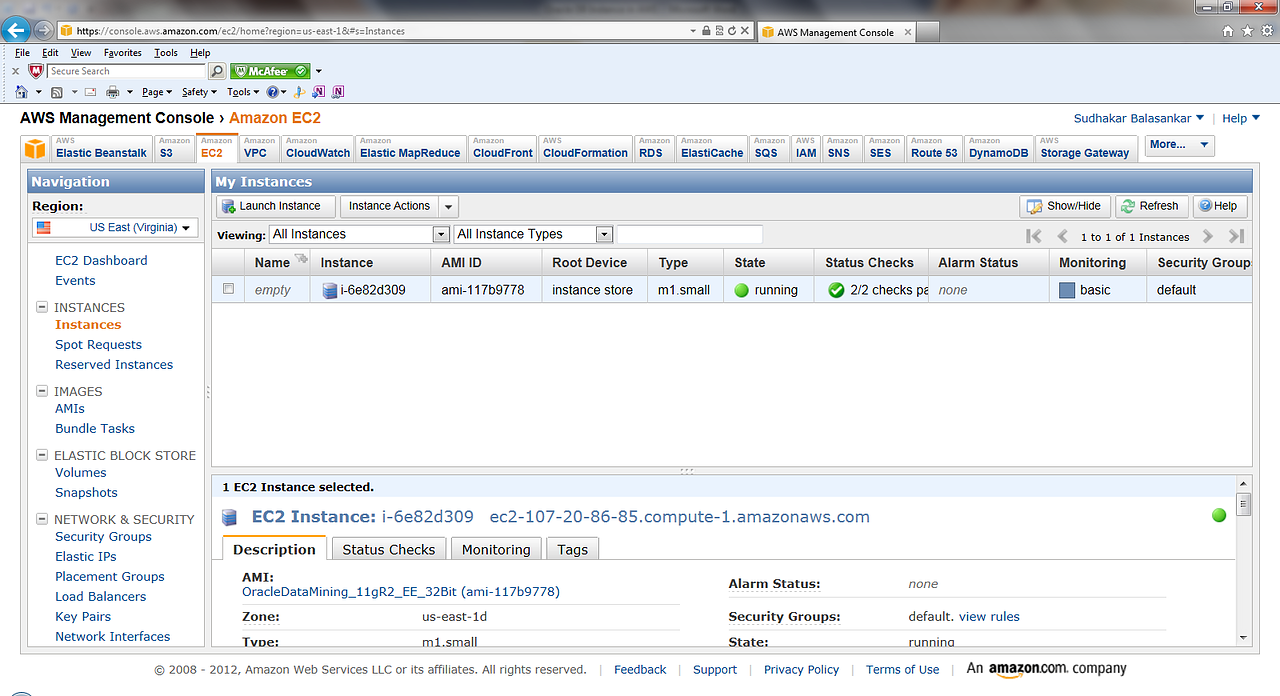
Task: Click the browser Tools gear icon
Action: pos(1266,31)
